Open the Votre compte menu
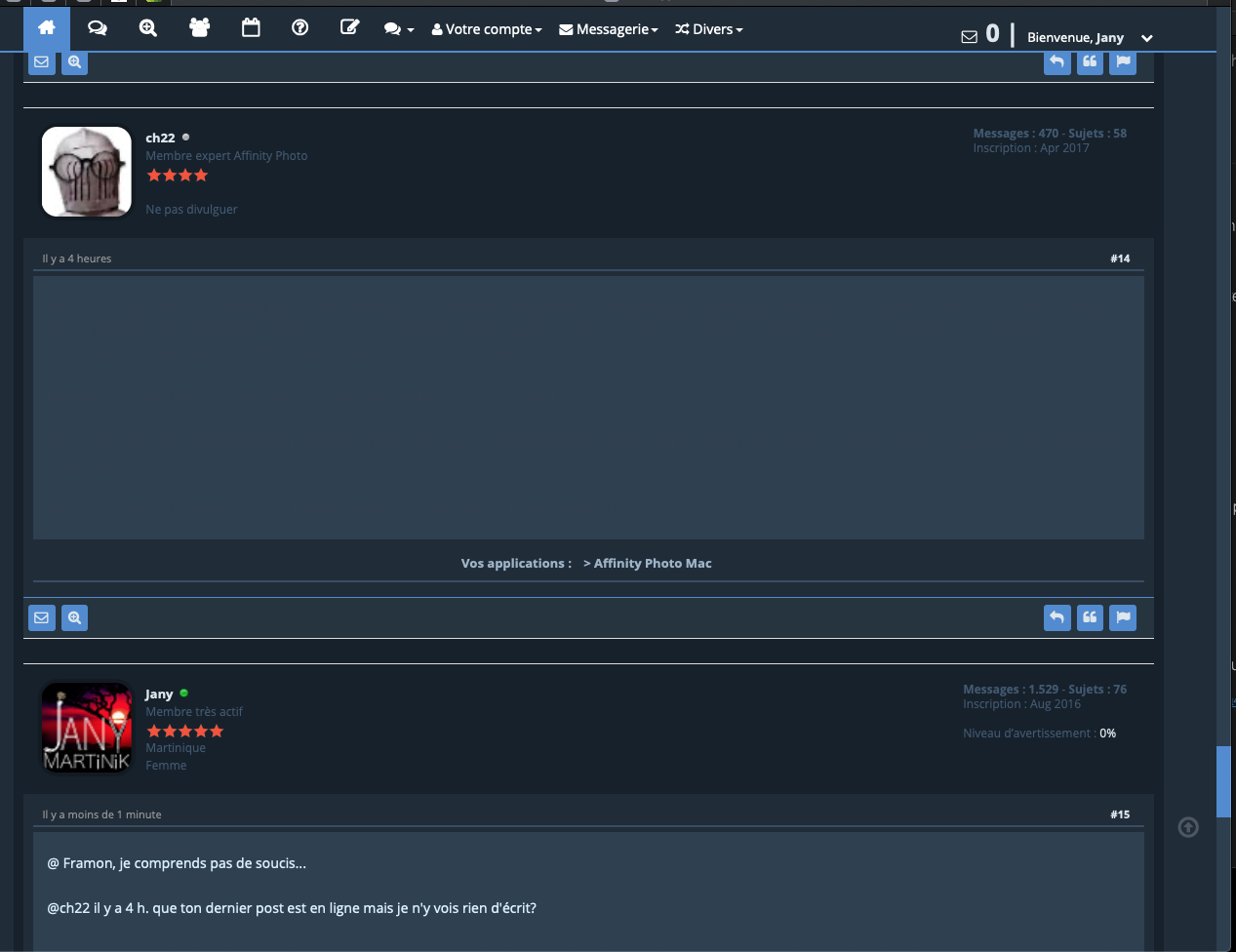 point(487,29)
